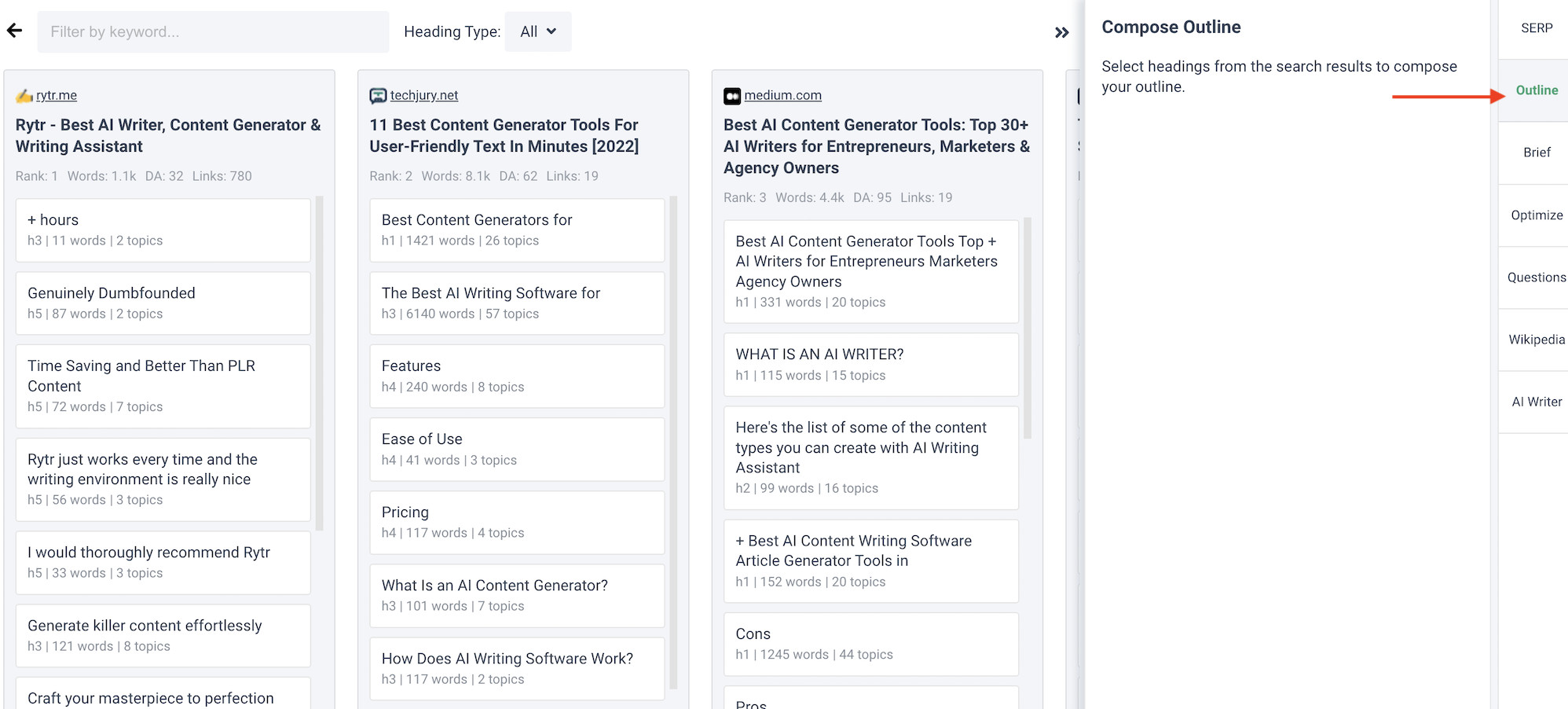The image size is (1568, 709).
Task: Select the Optimize tab
Action: (x=1536, y=215)
